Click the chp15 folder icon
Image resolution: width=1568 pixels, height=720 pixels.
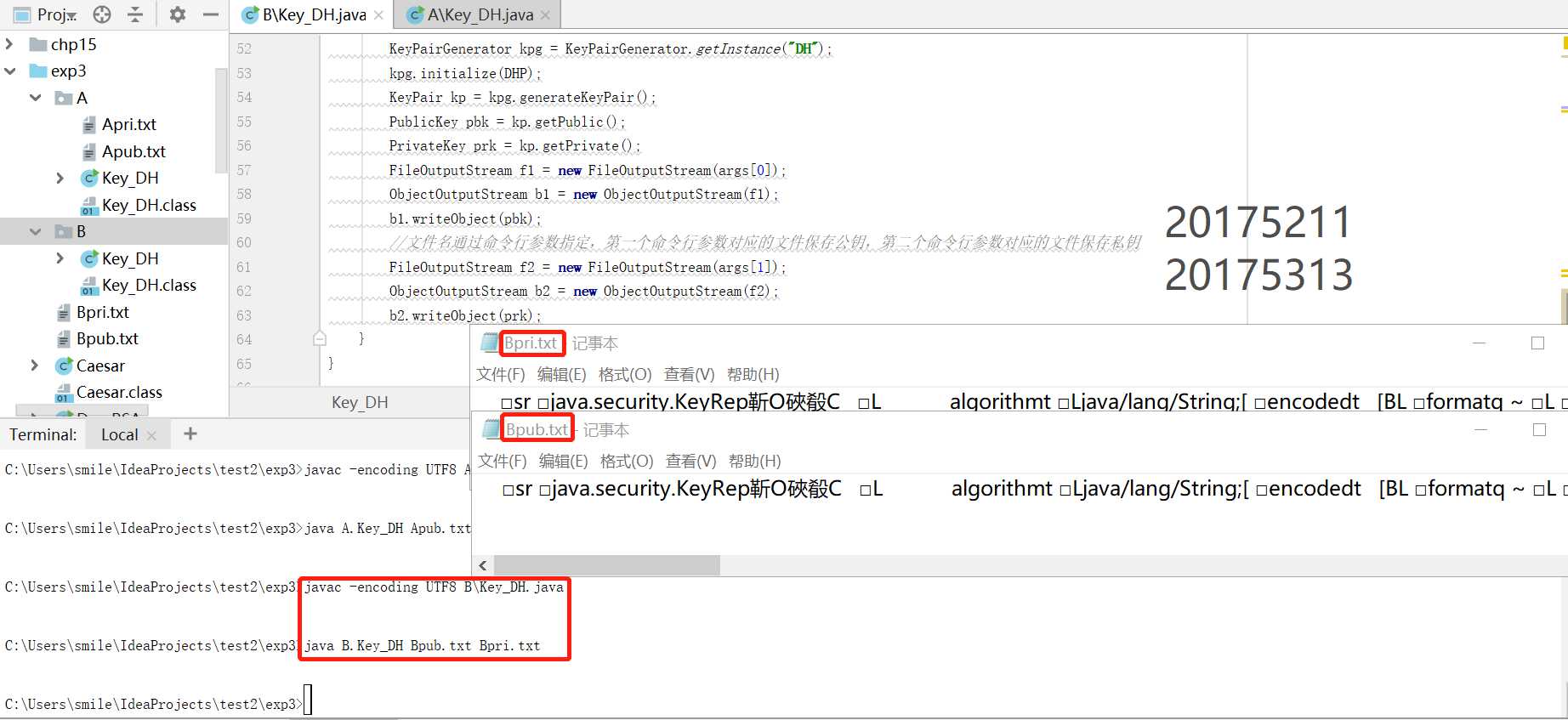tap(37, 44)
